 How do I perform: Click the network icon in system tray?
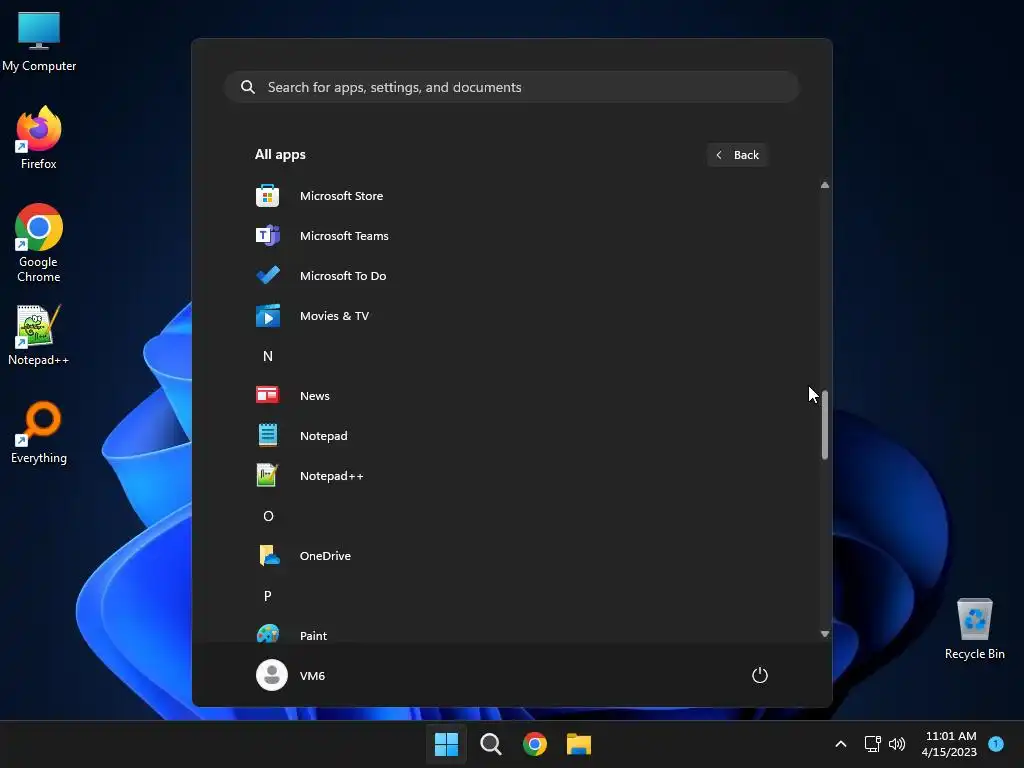click(872, 744)
